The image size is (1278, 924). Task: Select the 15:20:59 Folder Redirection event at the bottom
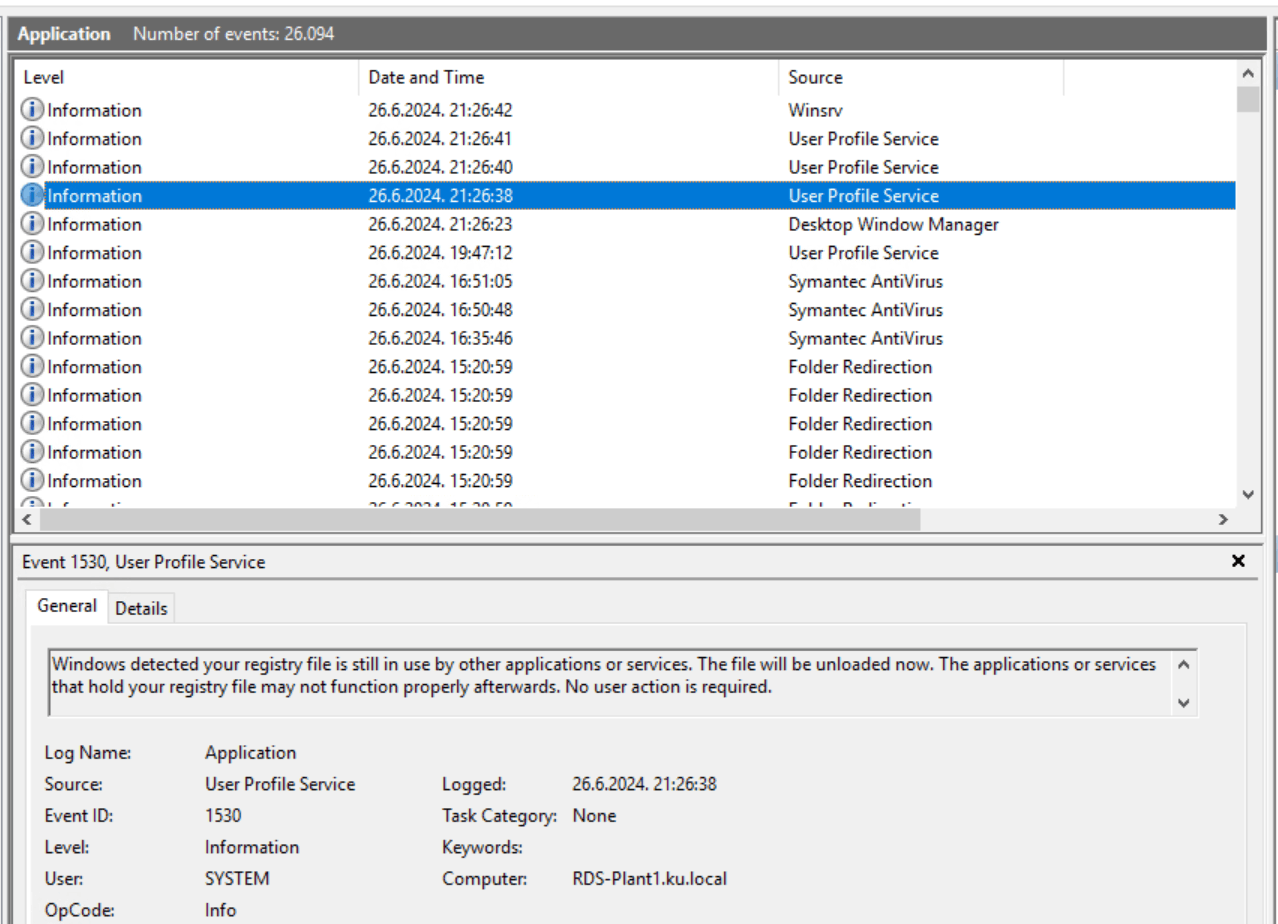click(x=400, y=481)
